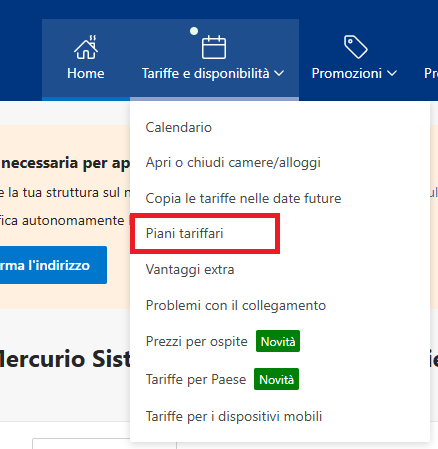Click the Home house icon
Image resolution: width=438 pixels, height=449 pixels.
point(86,47)
